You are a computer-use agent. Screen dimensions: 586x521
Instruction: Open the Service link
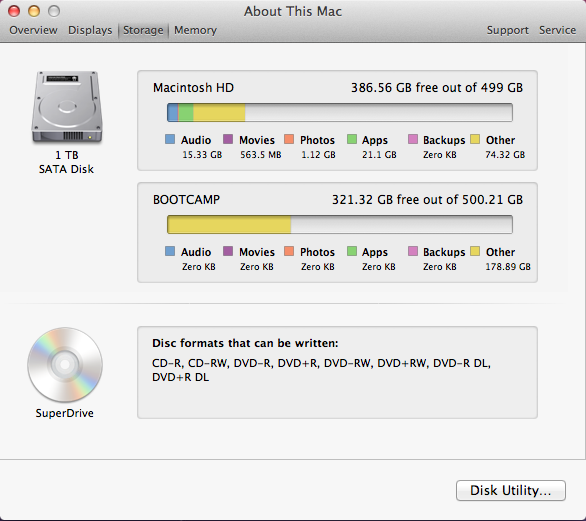point(557,30)
